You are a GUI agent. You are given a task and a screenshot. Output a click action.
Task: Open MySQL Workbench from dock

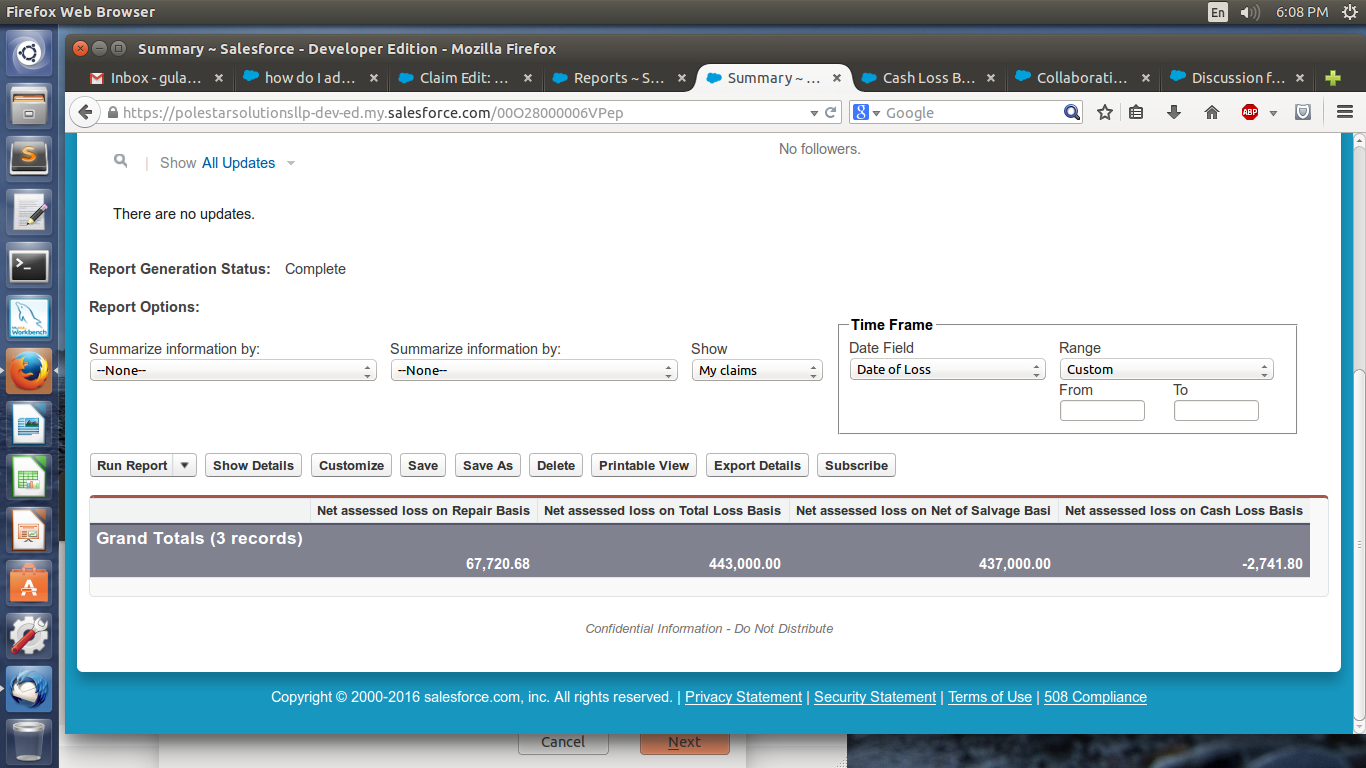pyautogui.click(x=29, y=318)
